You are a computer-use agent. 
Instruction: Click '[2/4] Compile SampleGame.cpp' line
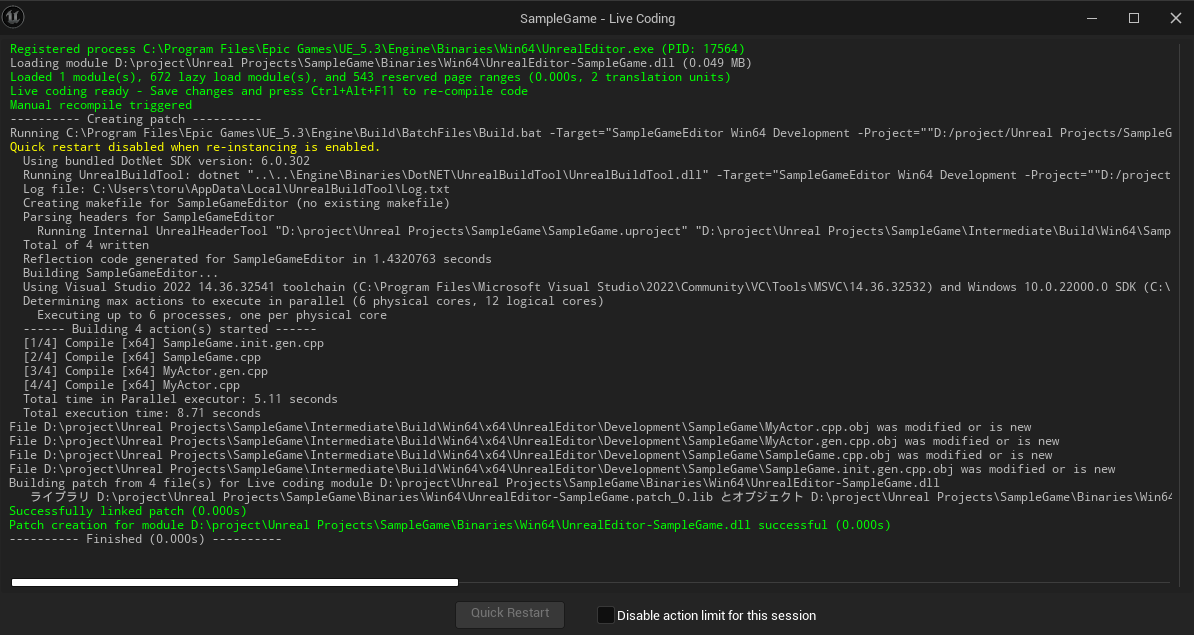tap(142, 357)
